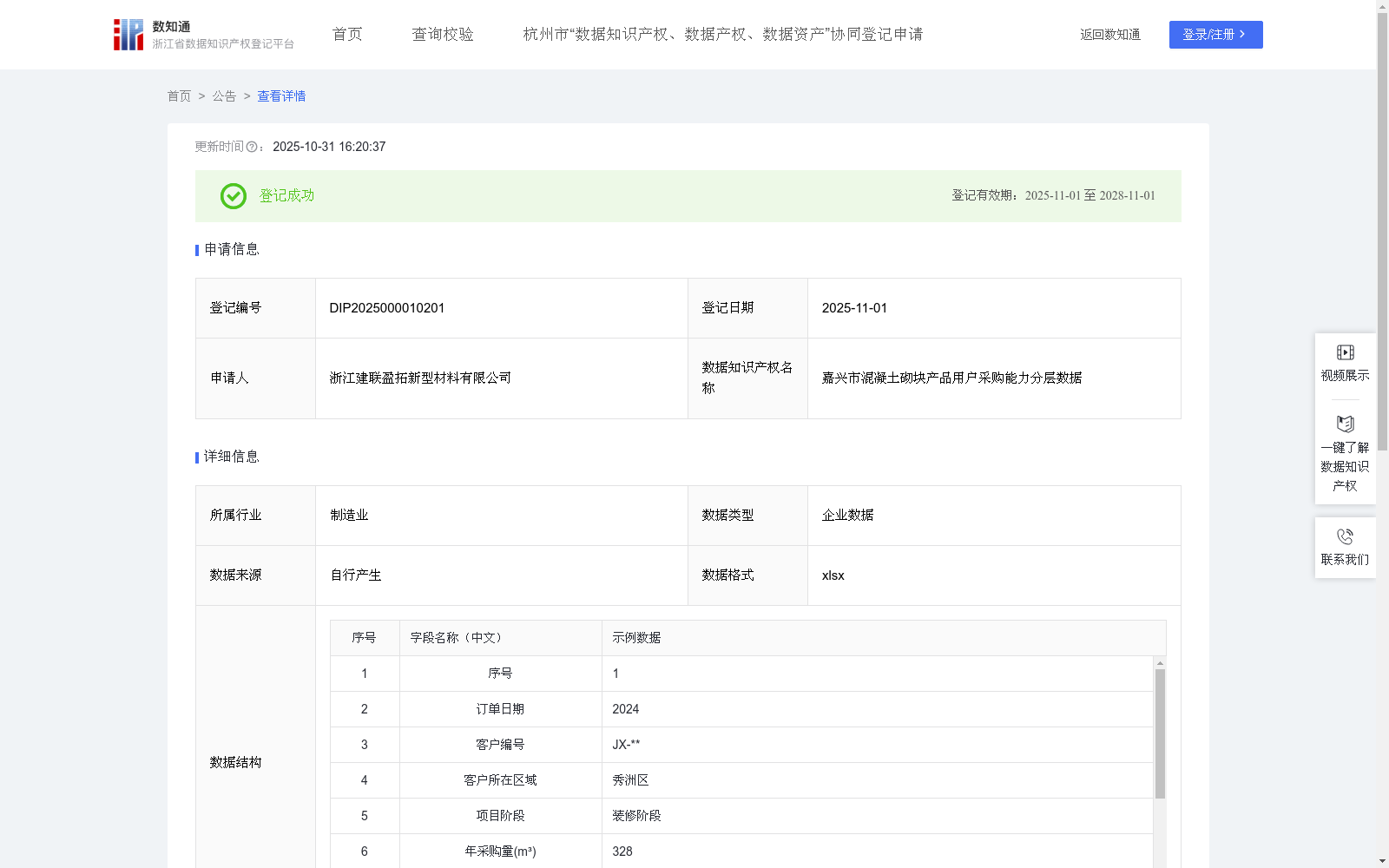This screenshot has height=868, width=1389.
Task: Click the JX-** example value
Action: [x=626, y=745]
